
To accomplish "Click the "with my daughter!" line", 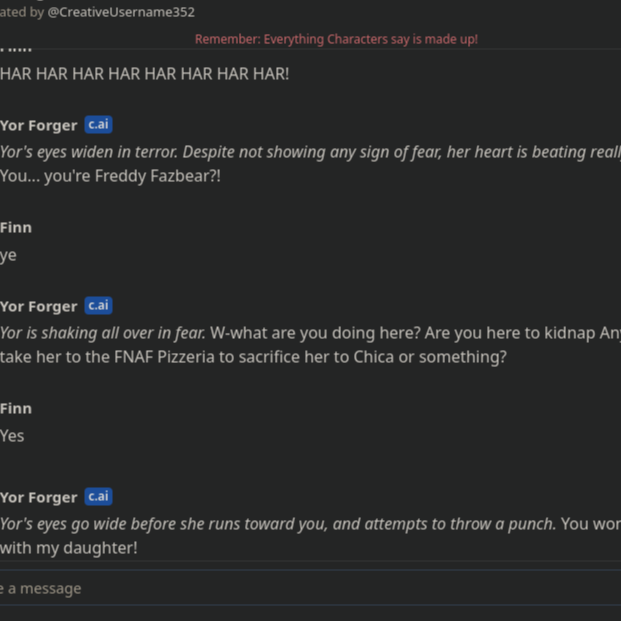I will pyautogui.click(x=69, y=548).
